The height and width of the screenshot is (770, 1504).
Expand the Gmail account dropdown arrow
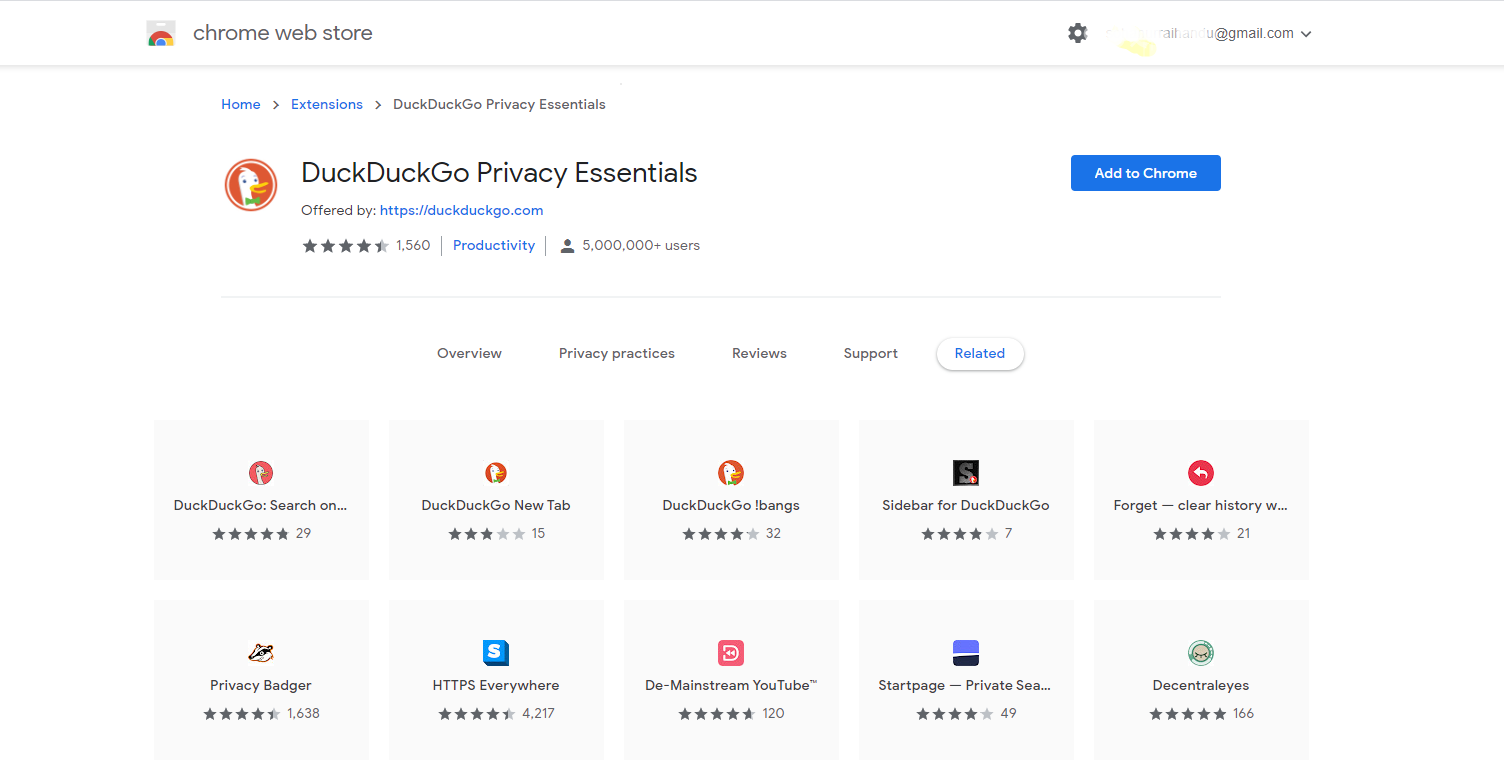(x=1306, y=34)
